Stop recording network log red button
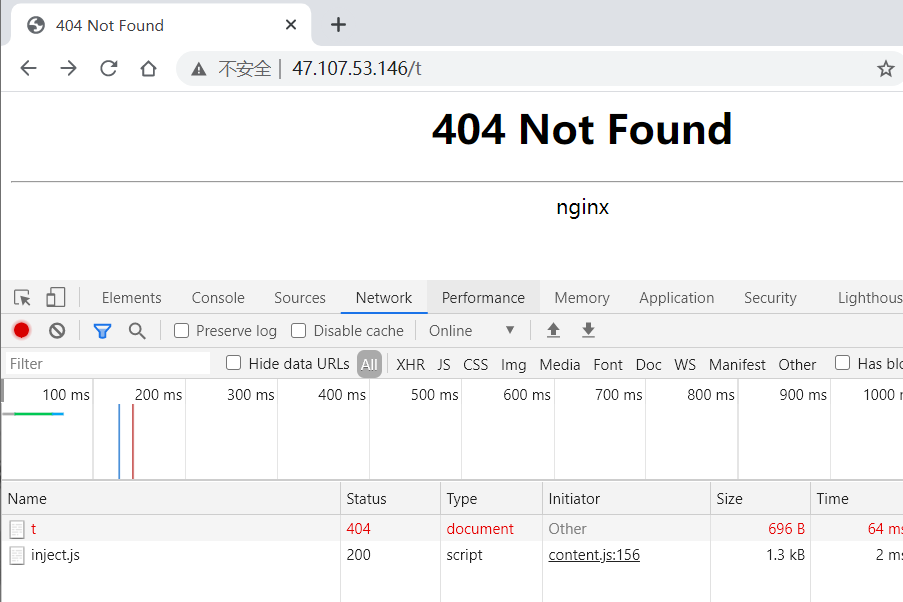 [21, 331]
